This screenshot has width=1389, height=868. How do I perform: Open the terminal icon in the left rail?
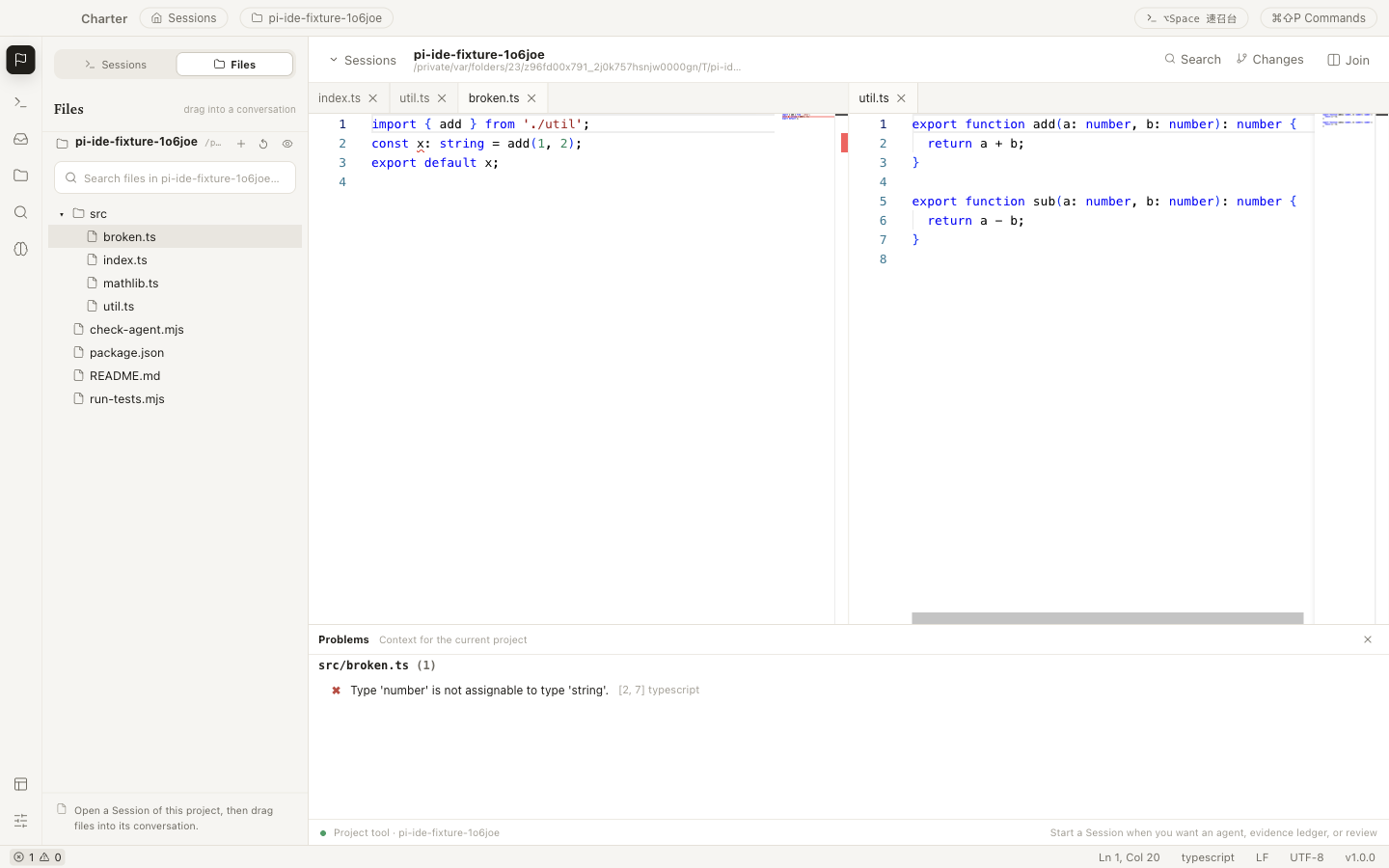click(x=20, y=102)
